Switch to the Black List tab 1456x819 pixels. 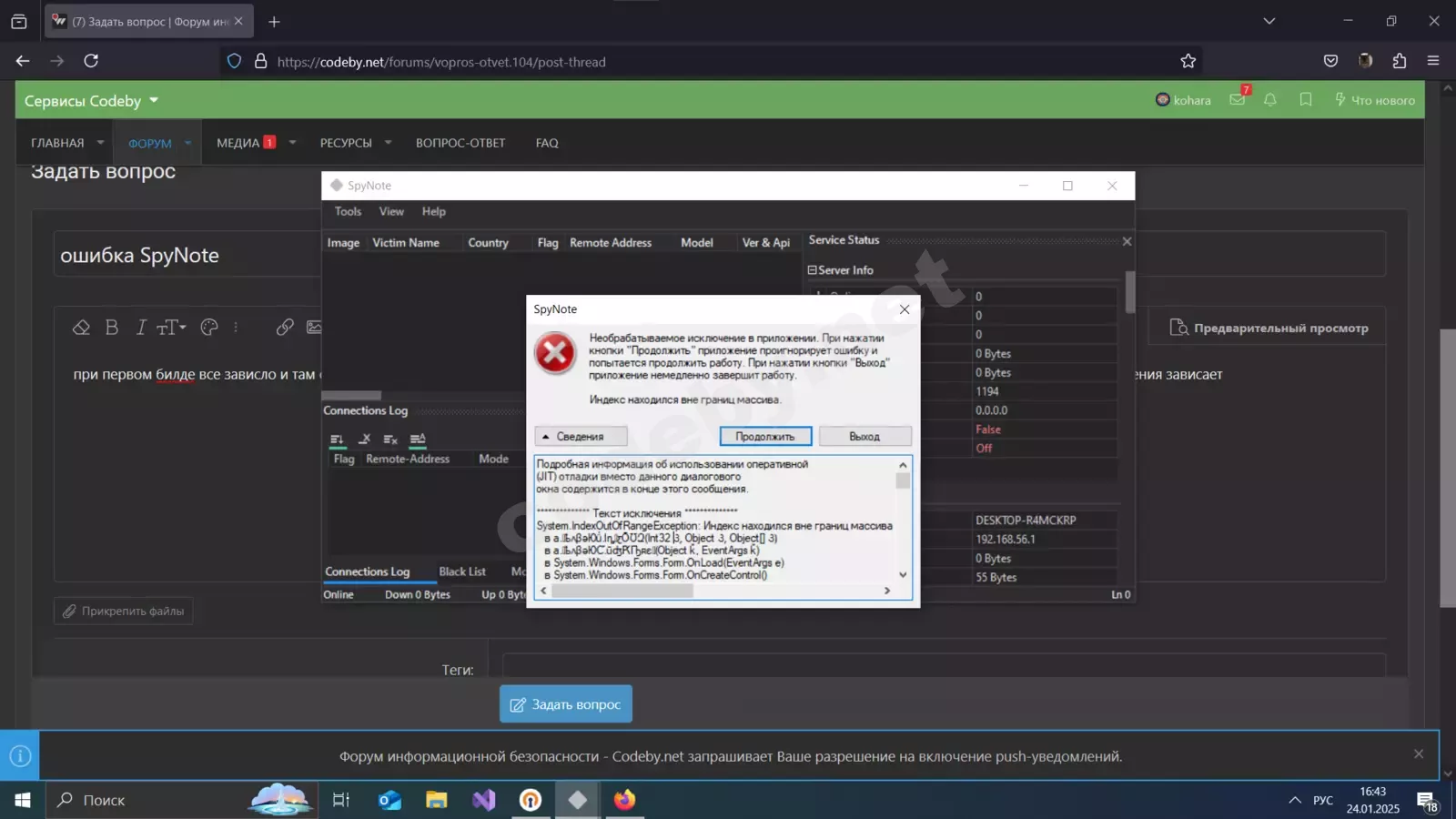462,571
